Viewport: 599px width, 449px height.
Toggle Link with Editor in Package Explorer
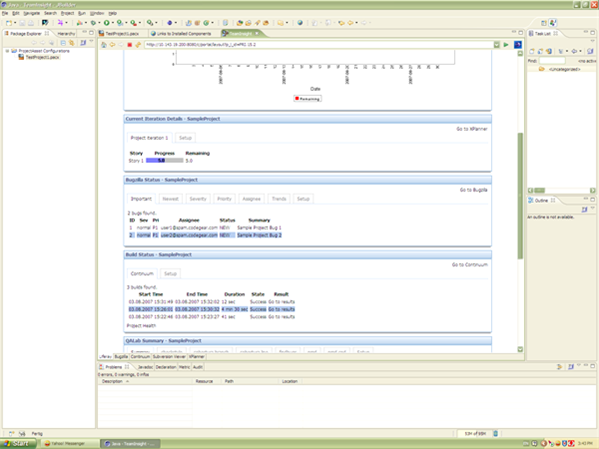click(71, 43)
